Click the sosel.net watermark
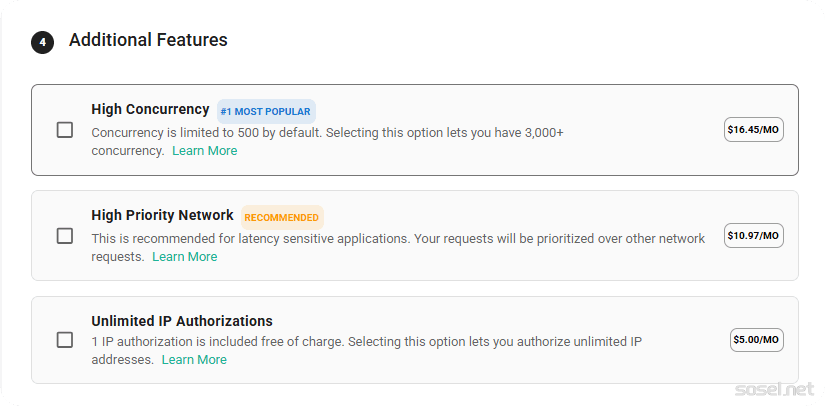The width and height of the screenshot is (825, 406). click(772, 386)
